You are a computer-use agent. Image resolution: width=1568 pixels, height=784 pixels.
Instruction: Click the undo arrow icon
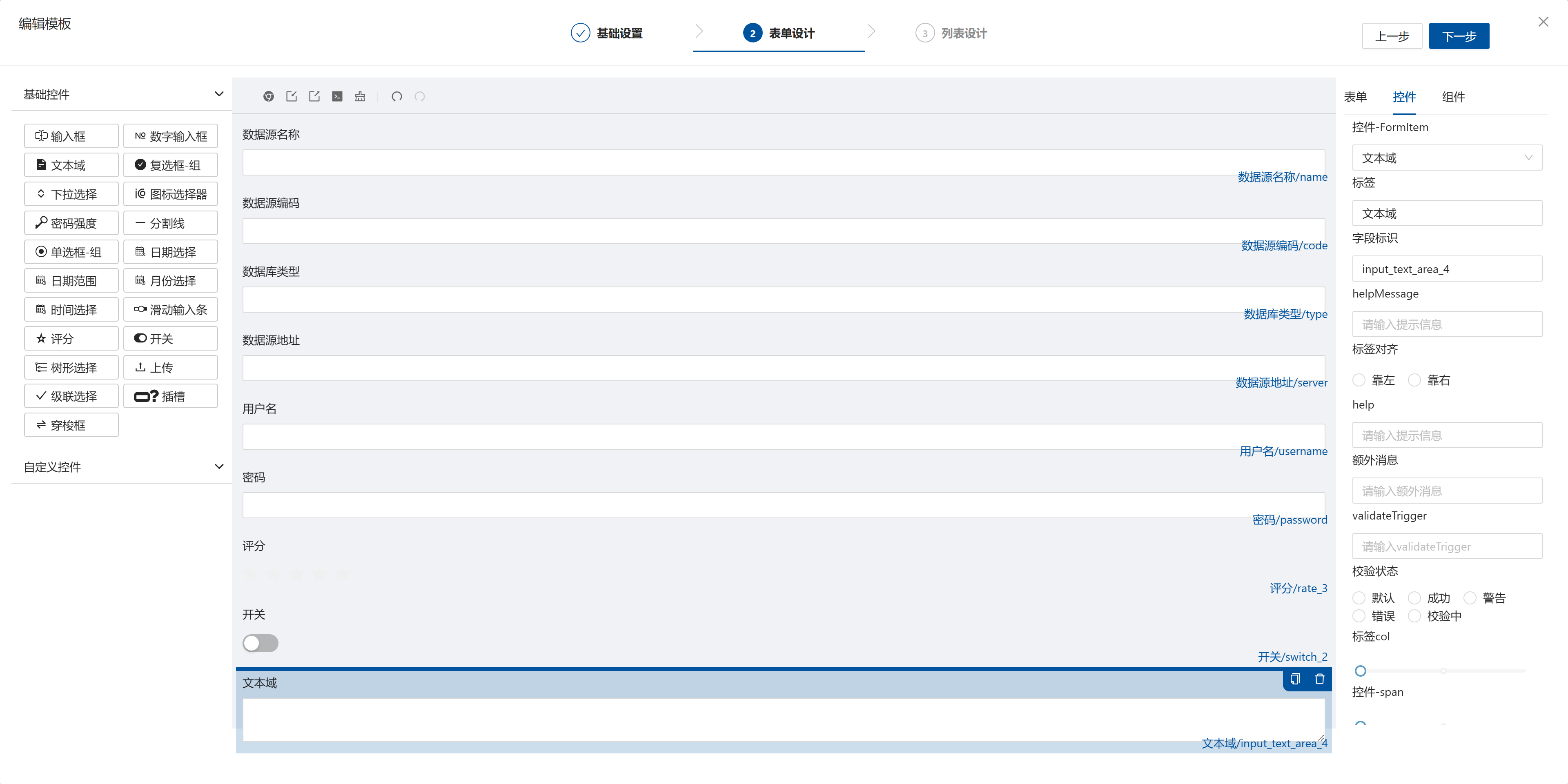click(397, 97)
